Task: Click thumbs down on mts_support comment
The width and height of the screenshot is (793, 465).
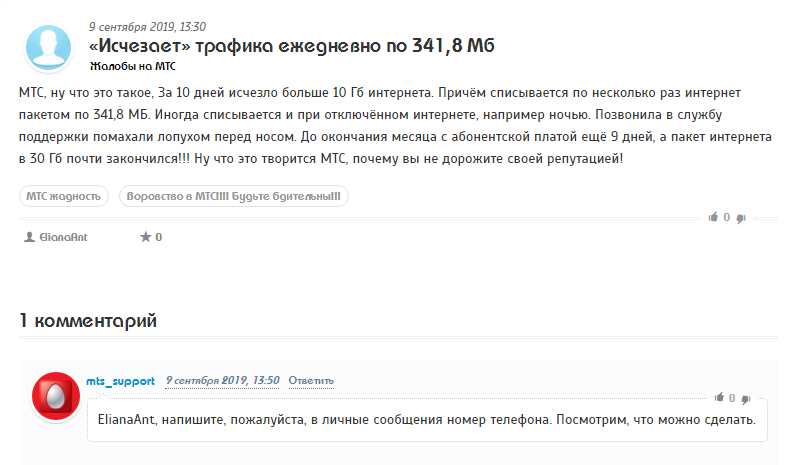Action: (746, 399)
